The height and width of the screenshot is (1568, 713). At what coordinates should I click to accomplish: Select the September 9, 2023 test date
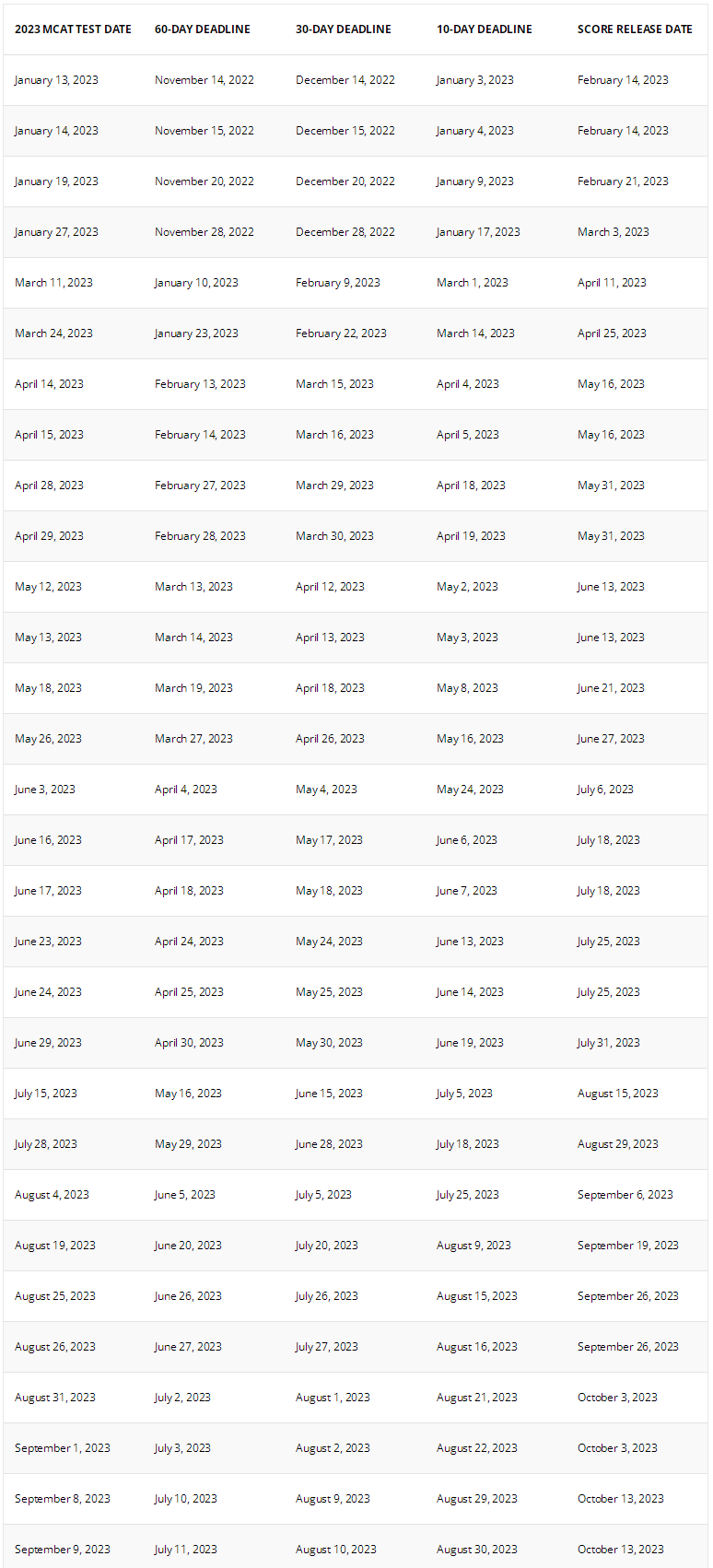click(x=63, y=1550)
